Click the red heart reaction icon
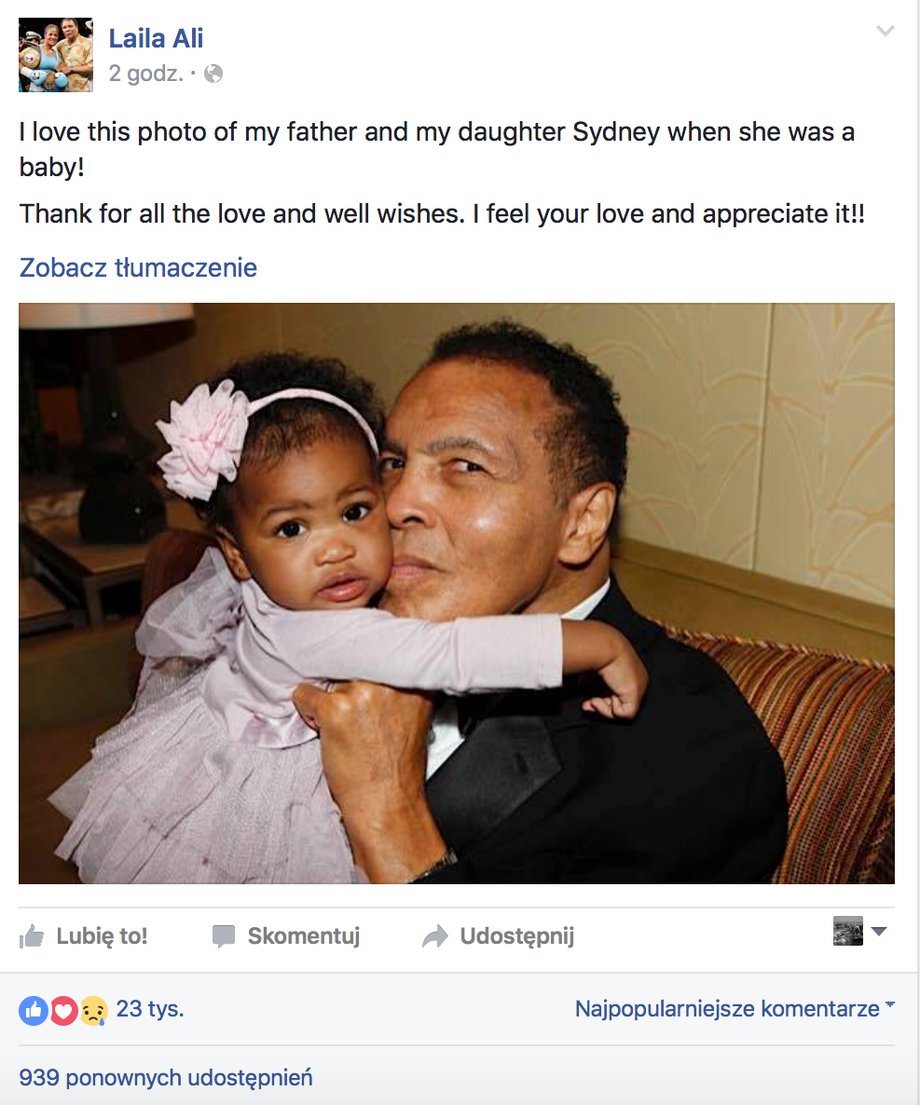Screen dimensions: 920x1105 pyautogui.click(x=63, y=1011)
